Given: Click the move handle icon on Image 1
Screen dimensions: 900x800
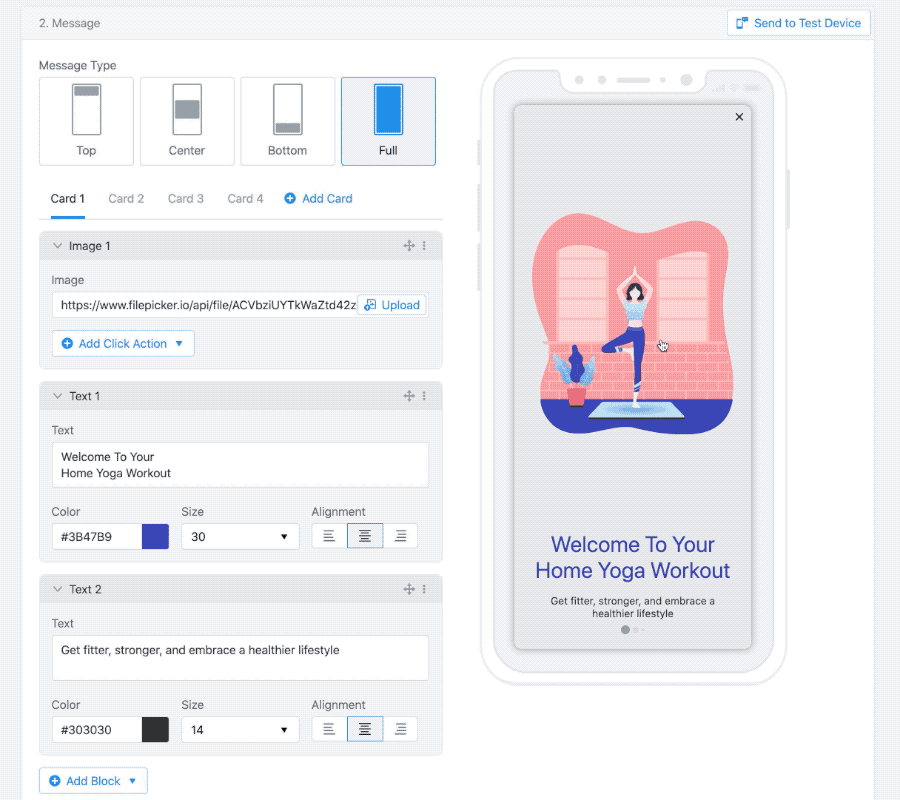Looking at the screenshot, I should coord(409,246).
